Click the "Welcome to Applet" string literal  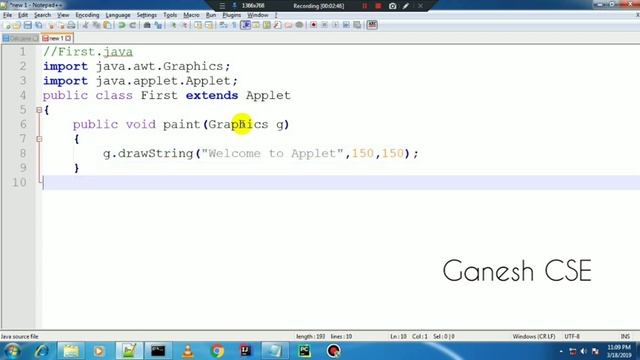pos(272,153)
